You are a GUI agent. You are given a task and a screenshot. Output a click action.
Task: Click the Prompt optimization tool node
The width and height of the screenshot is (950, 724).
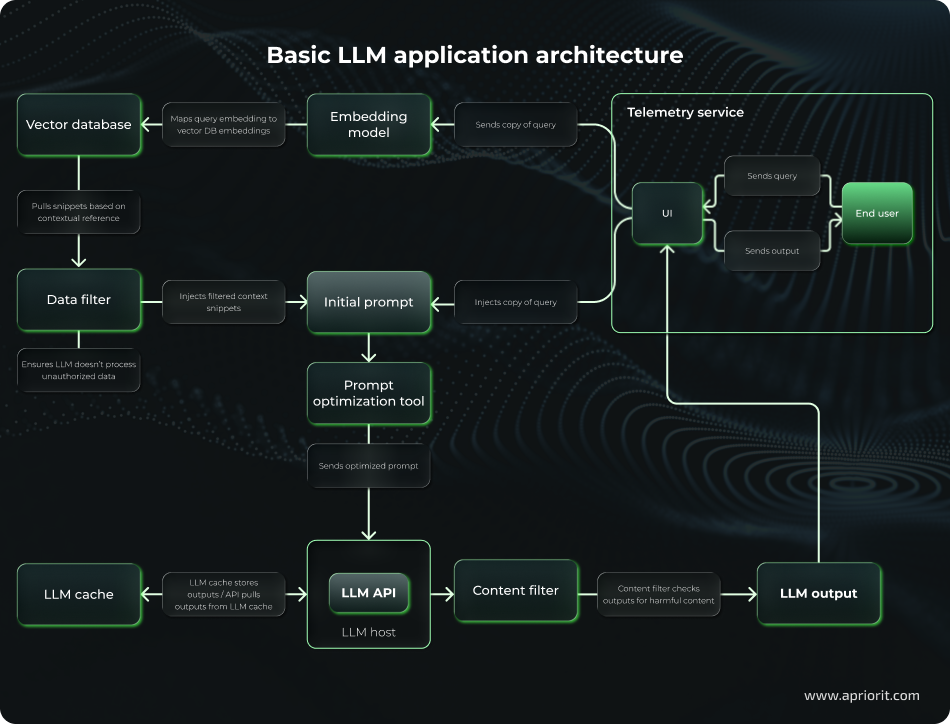[x=369, y=394]
